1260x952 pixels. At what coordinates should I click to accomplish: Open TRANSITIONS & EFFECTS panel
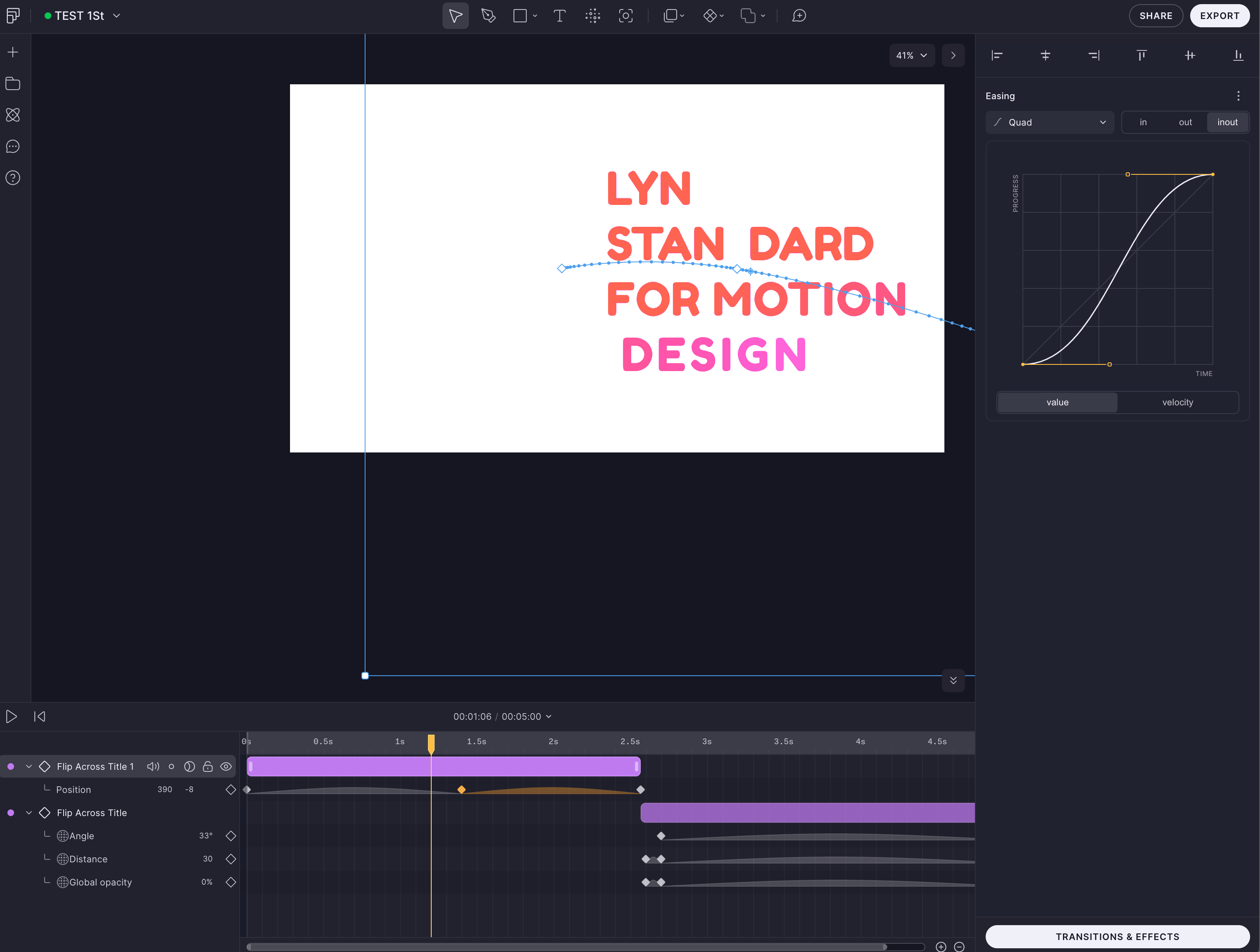pyautogui.click(x=1117, y=937)
